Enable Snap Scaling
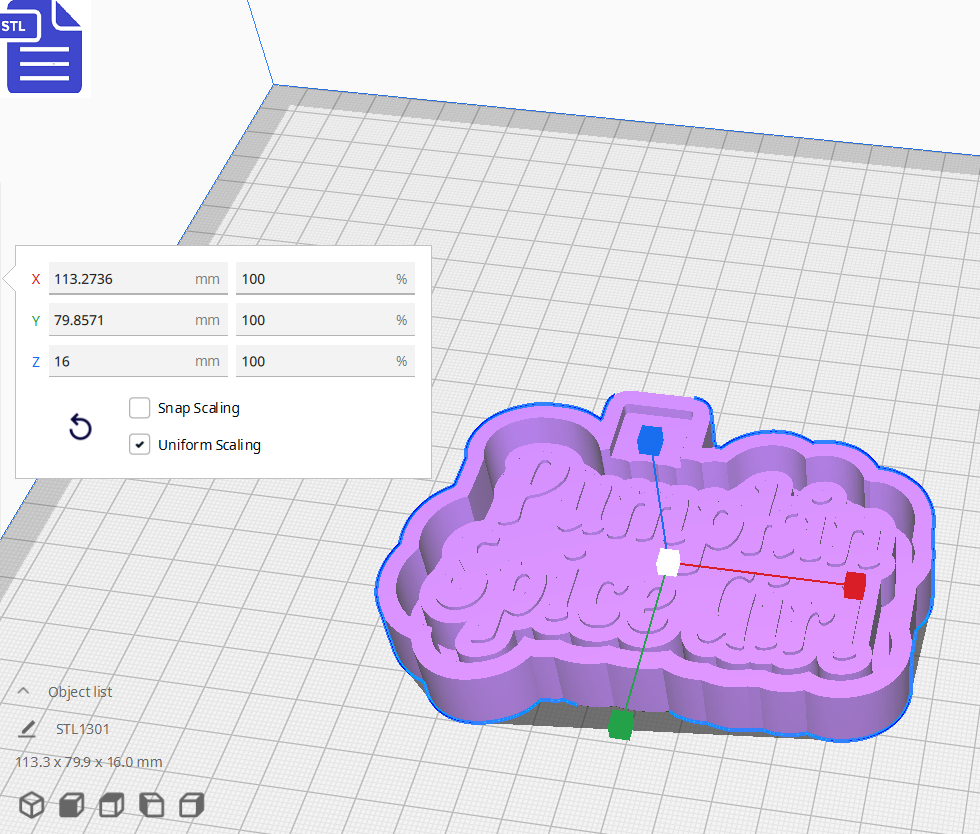This screenshot has height=834, width=980. (x=139, y=408)
